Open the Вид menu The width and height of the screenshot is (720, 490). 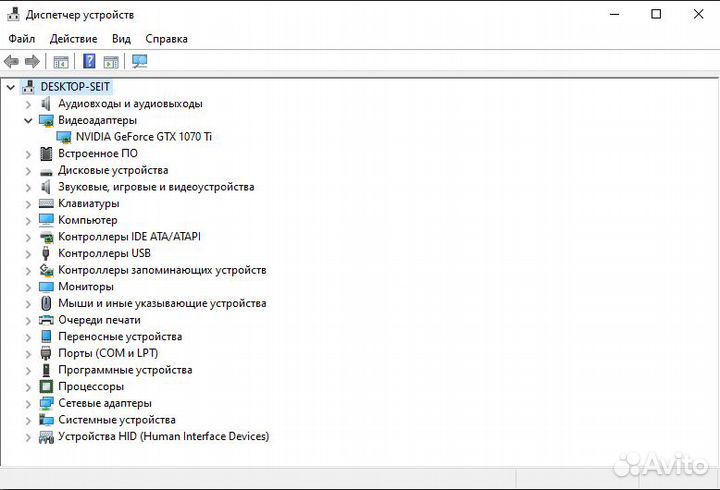(x=121, y=39)
